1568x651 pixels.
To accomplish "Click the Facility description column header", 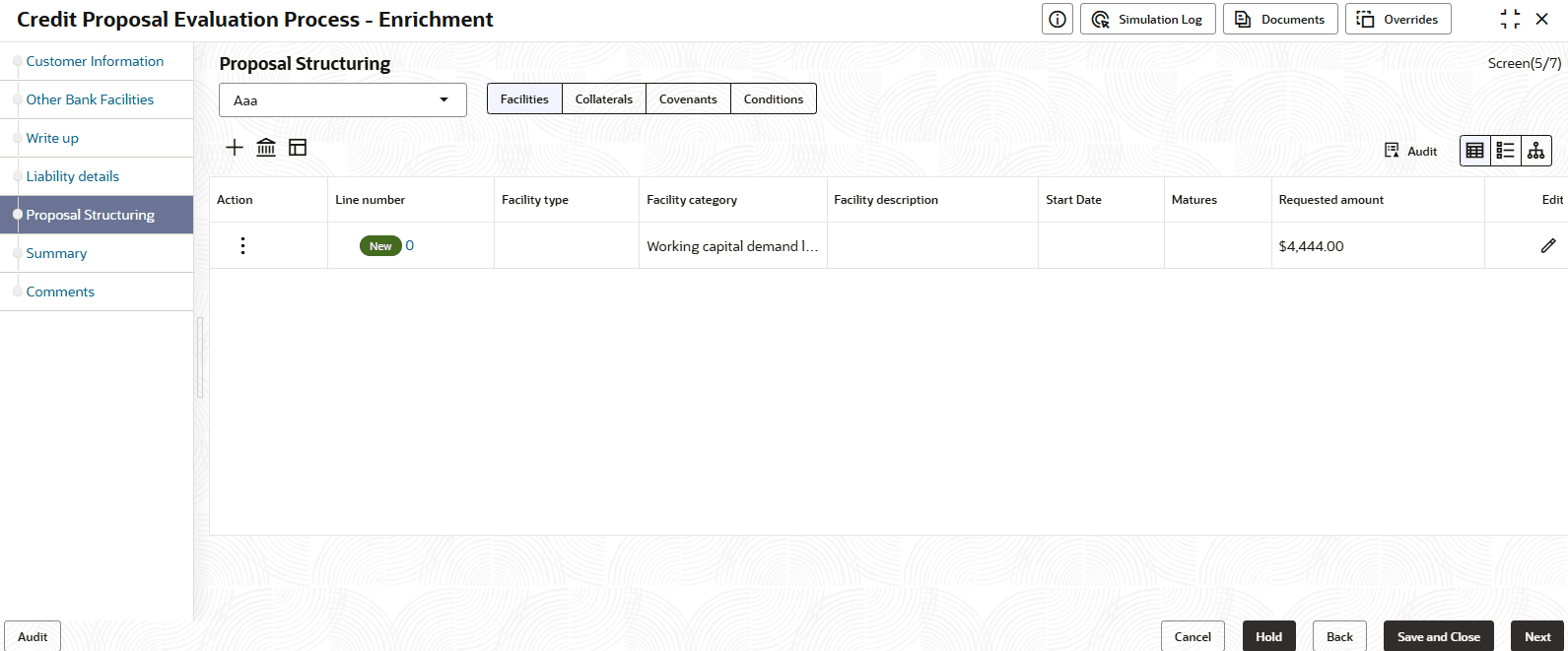I will tap(886, 200).
